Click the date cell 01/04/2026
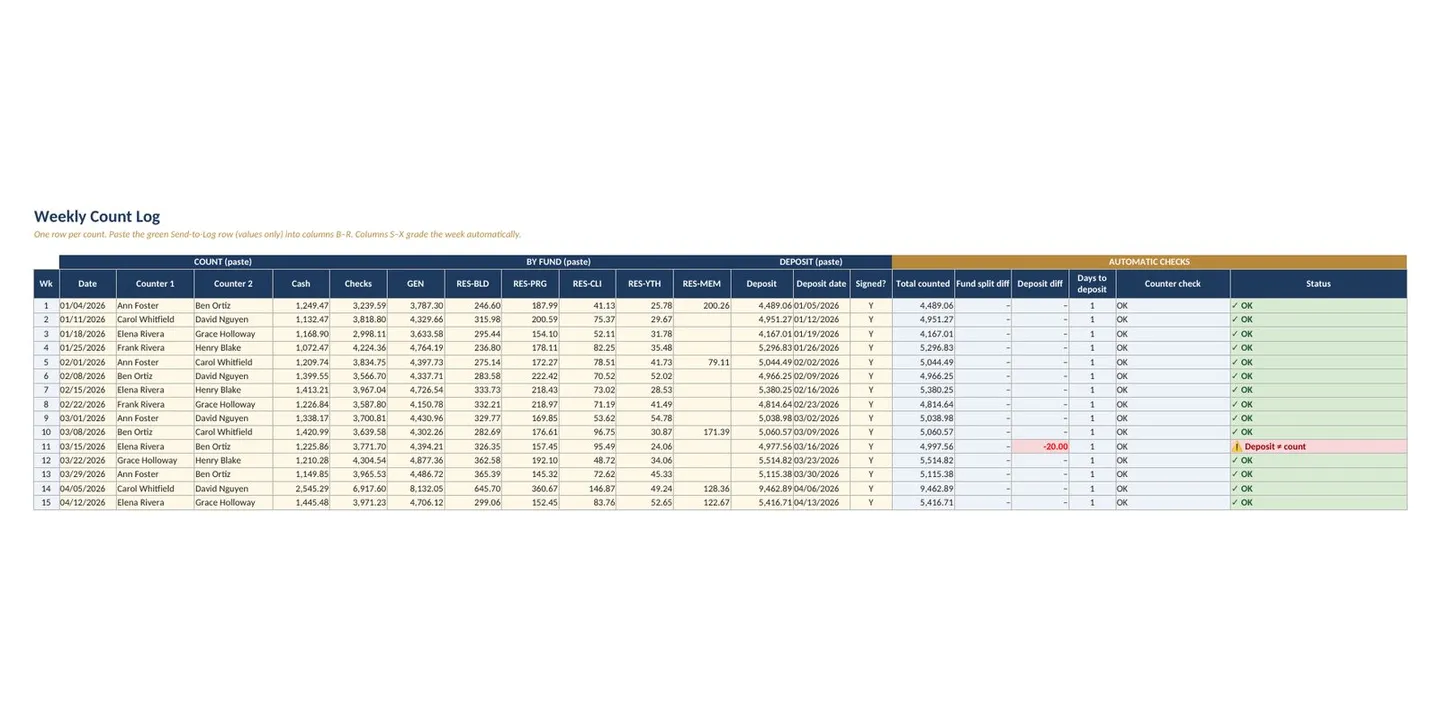The height and width of the screenshot is (720, 1440). [x=88, y=306]
